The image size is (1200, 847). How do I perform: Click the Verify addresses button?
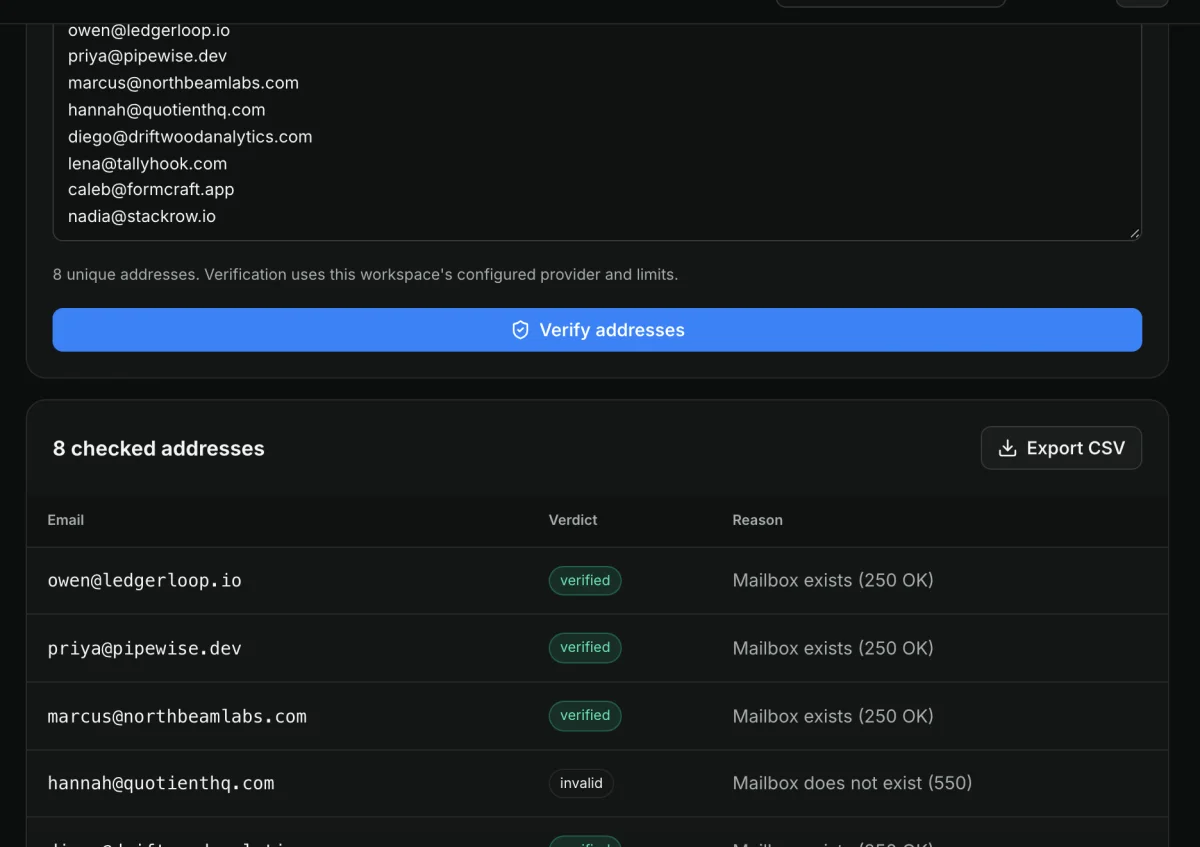tap(597, 330)
